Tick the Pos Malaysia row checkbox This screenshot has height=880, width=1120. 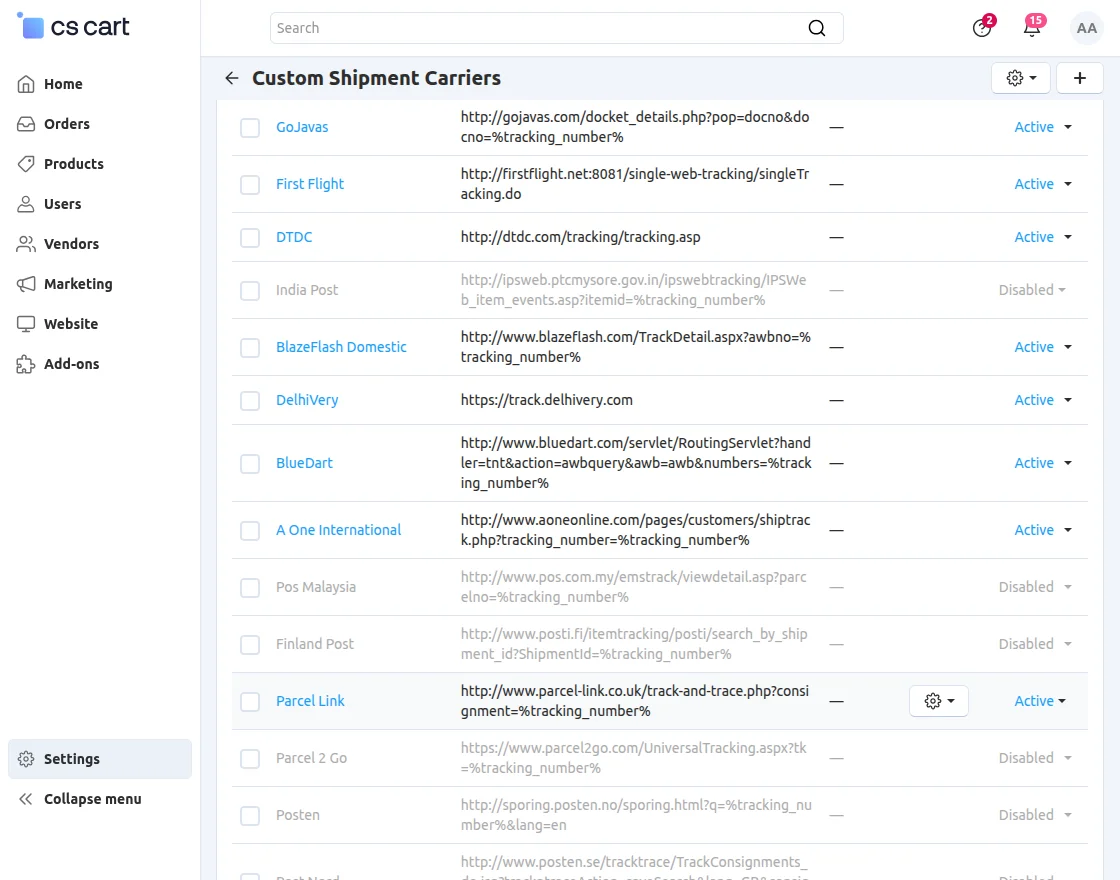click(250, 588)
